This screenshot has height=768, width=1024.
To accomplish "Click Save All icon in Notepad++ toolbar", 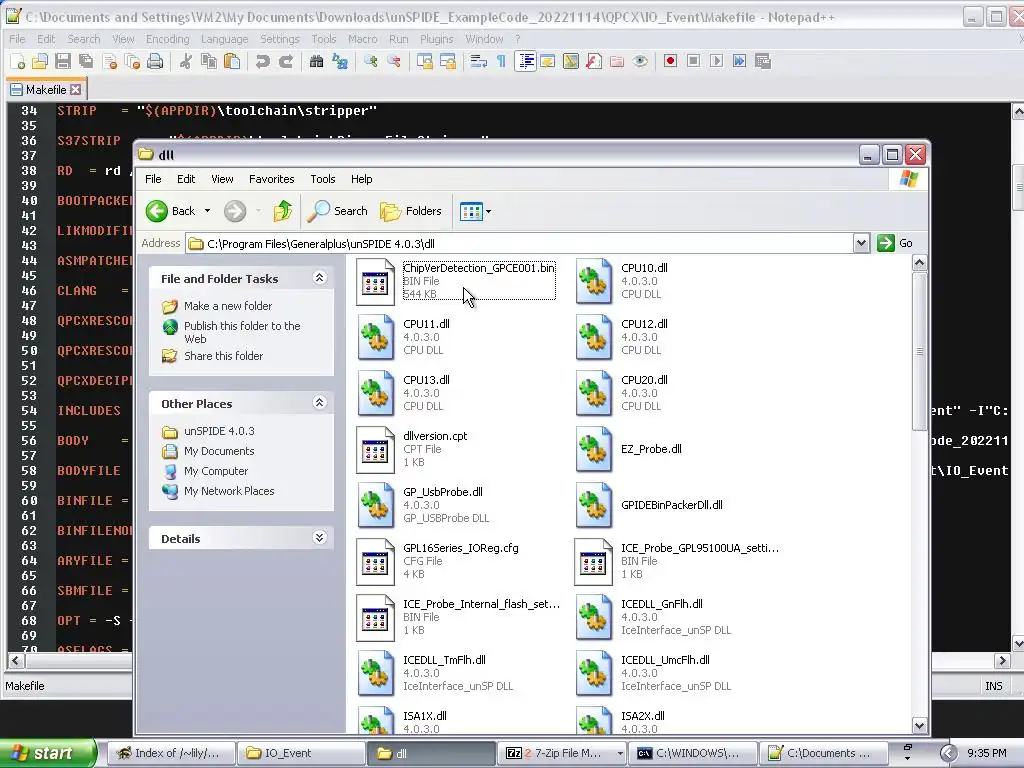I will [86, 61].
